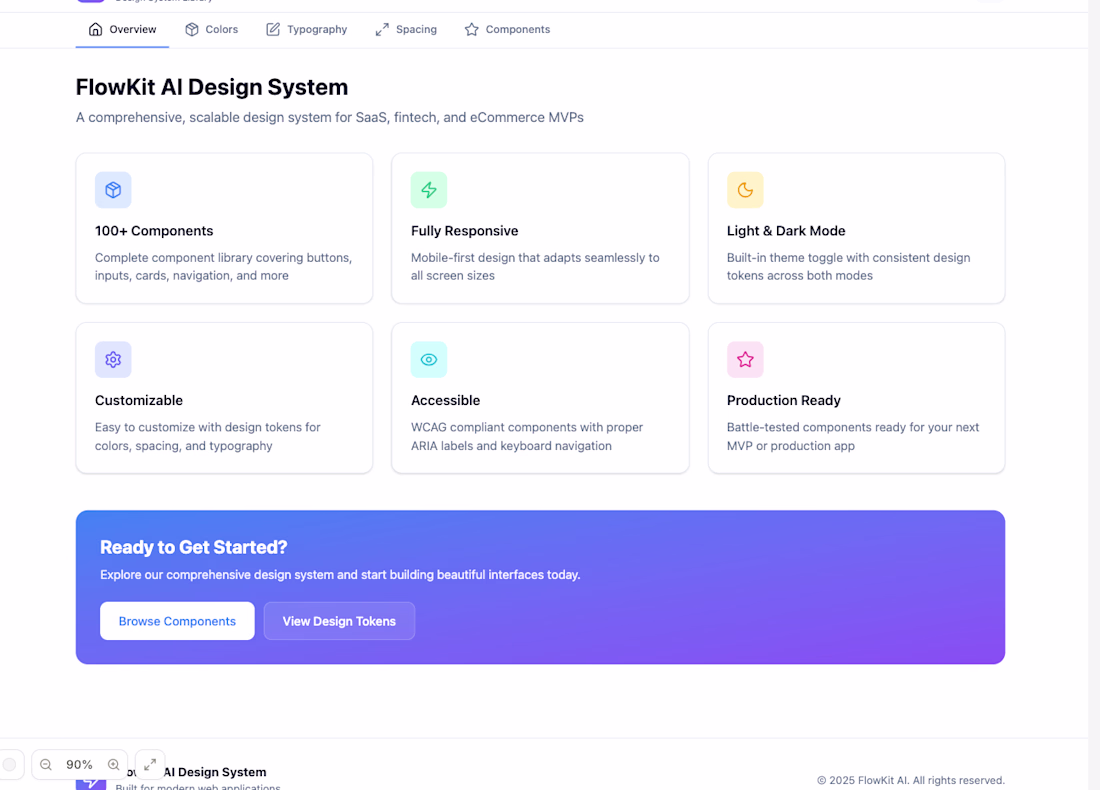
Task: Click the Production Ready card title
Action: [784, 401]
